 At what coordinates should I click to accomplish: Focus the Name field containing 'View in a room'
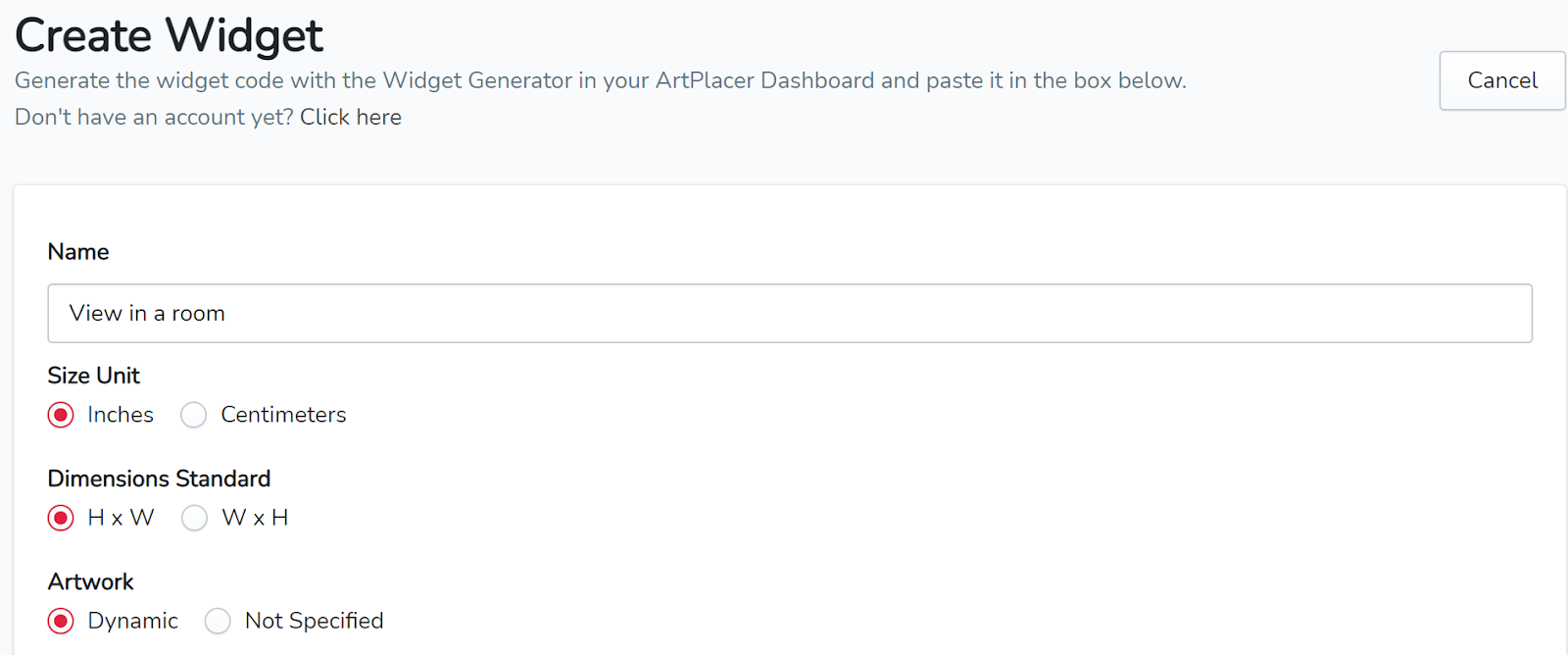point(790,313)
